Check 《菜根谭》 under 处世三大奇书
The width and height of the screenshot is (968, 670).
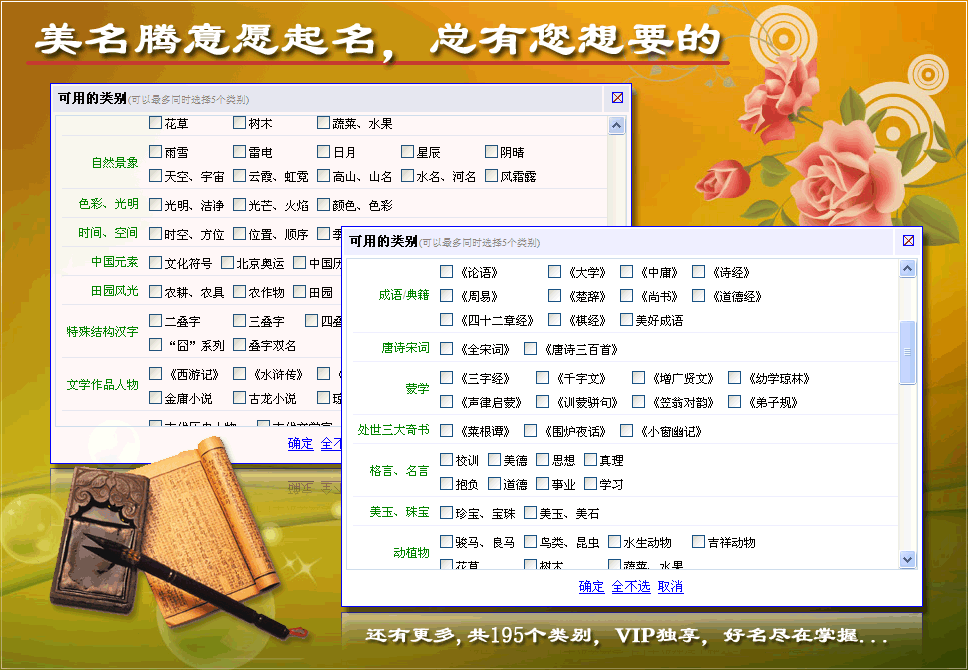(x=445, y=433)
